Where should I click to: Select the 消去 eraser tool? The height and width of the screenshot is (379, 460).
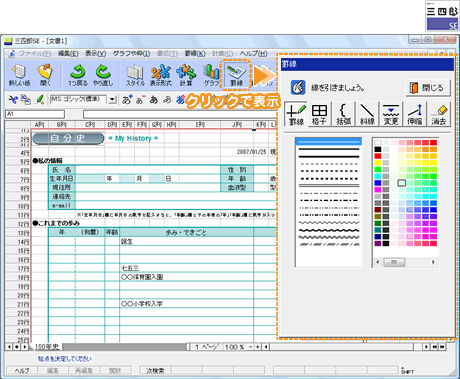(x=439, y=114)
